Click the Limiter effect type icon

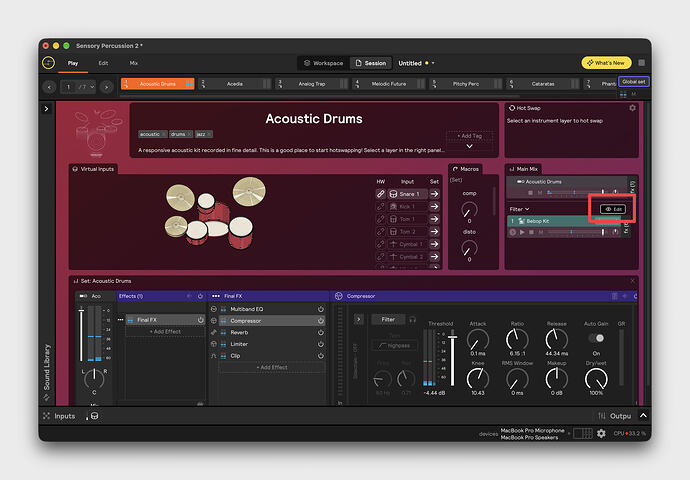pyautogui.click(x=214, y=344)
